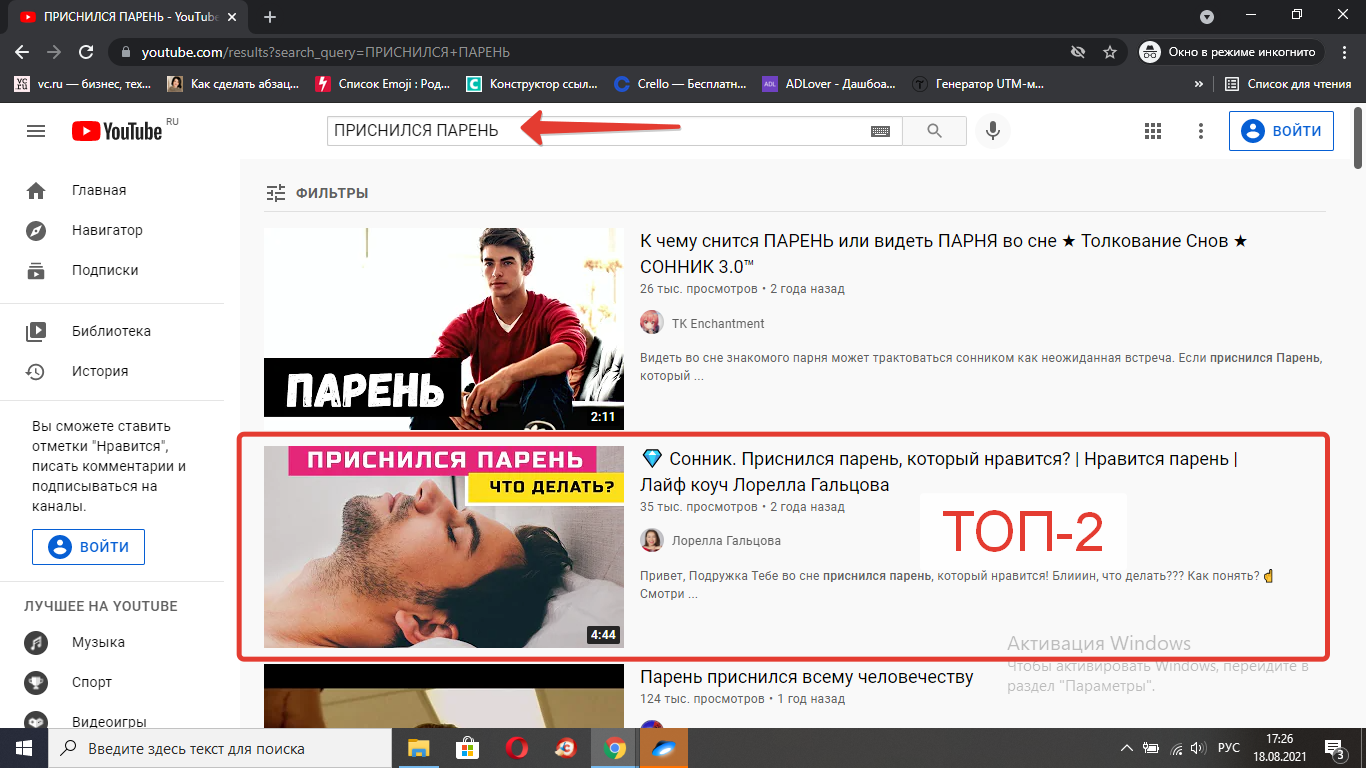1366x768 pixels.
Task: Open the TK Enchantment channel link
Action: 718,323
